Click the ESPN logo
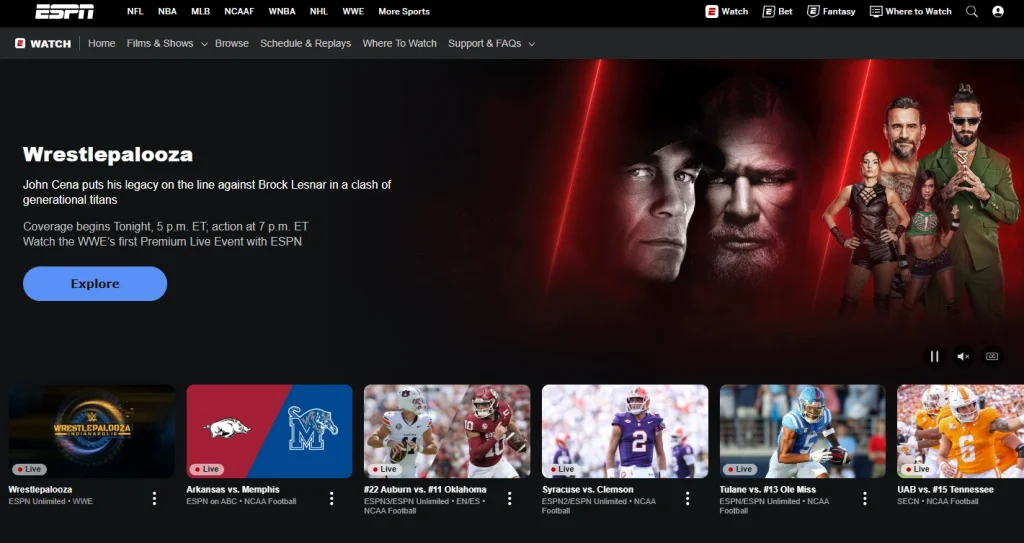This screenshot has width=1024, height=543. coord(65,12)
